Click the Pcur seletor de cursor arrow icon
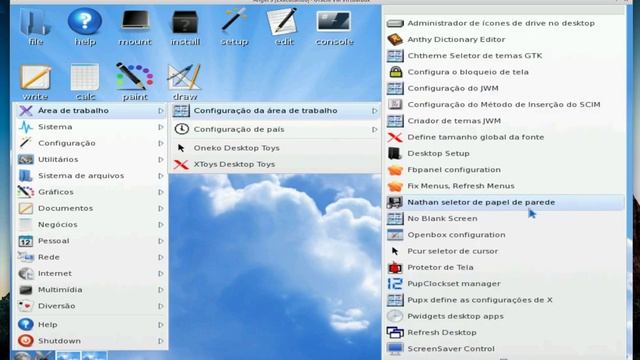The image size is (640, 360). 394,251
